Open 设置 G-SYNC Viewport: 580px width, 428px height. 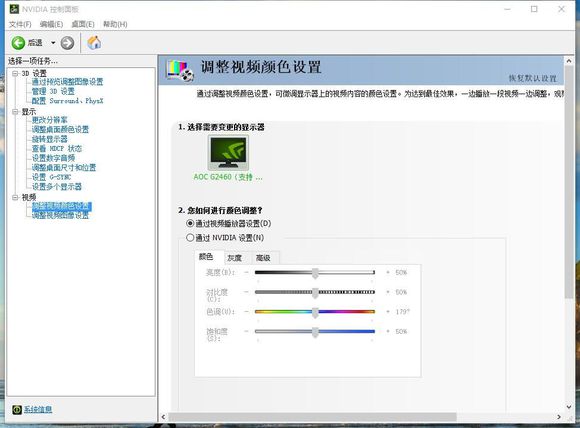tap(51, 177)
